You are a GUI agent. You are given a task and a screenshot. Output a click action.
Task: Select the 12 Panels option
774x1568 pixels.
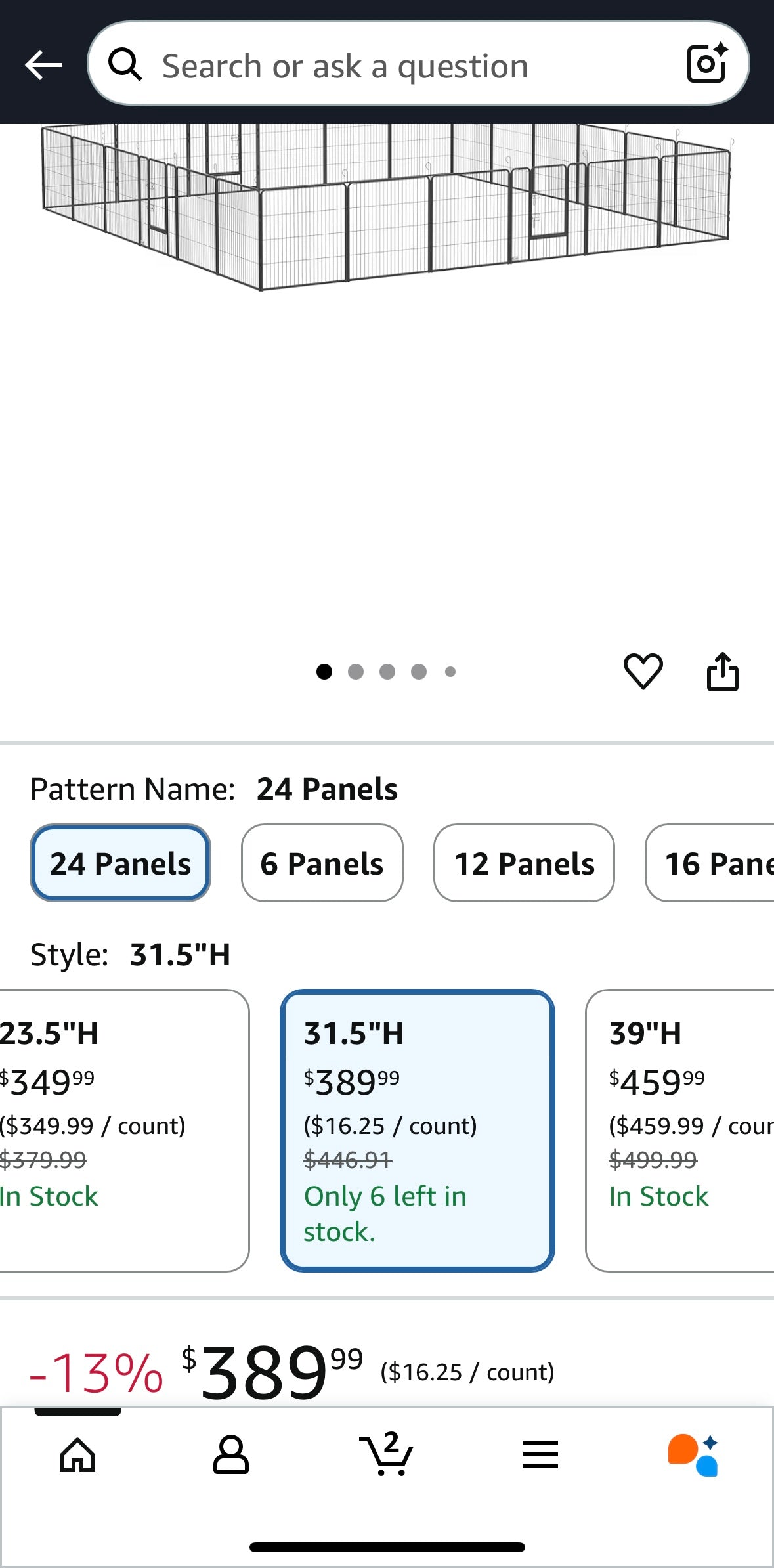(524, 863)
